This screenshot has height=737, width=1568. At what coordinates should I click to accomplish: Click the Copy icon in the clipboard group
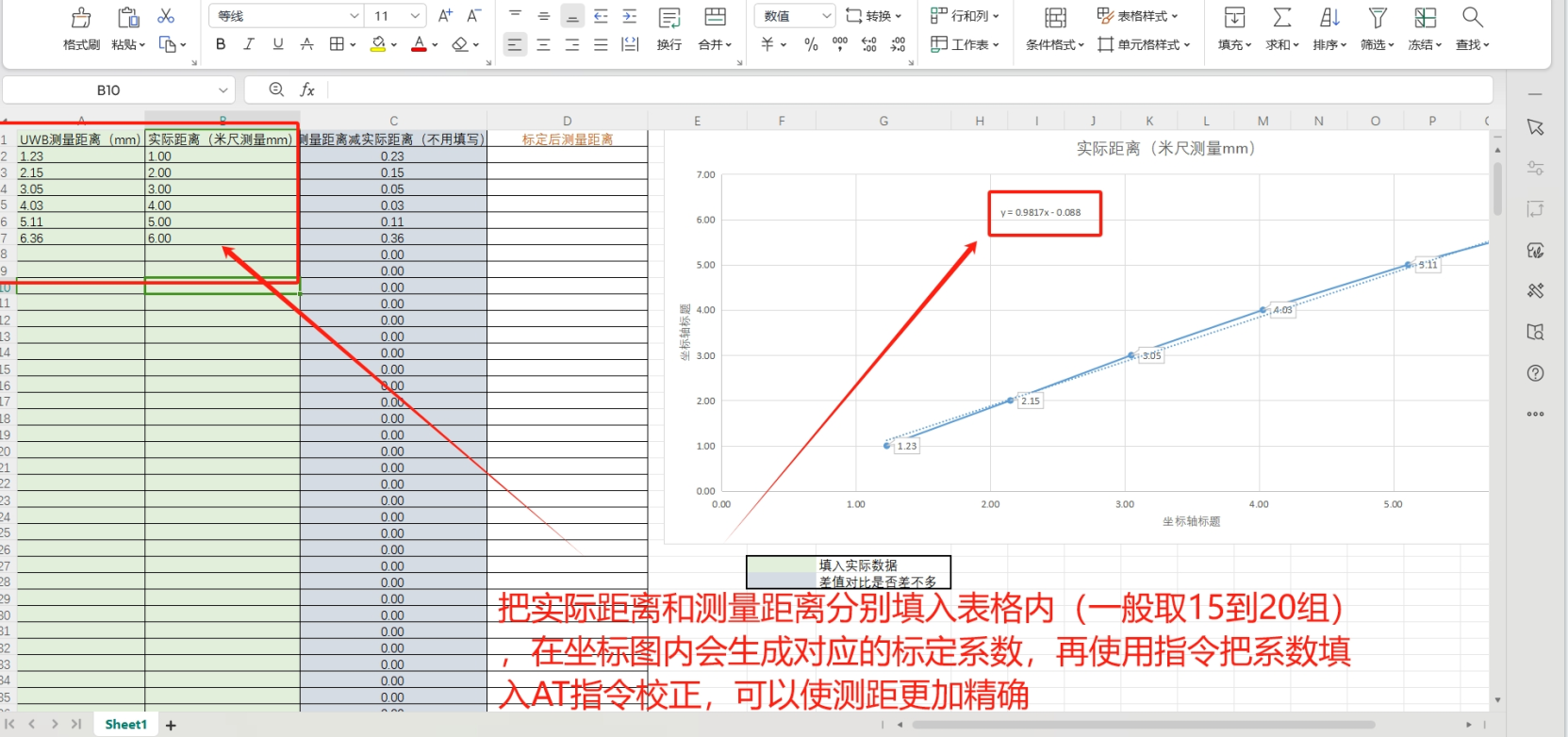pos(168,44)
